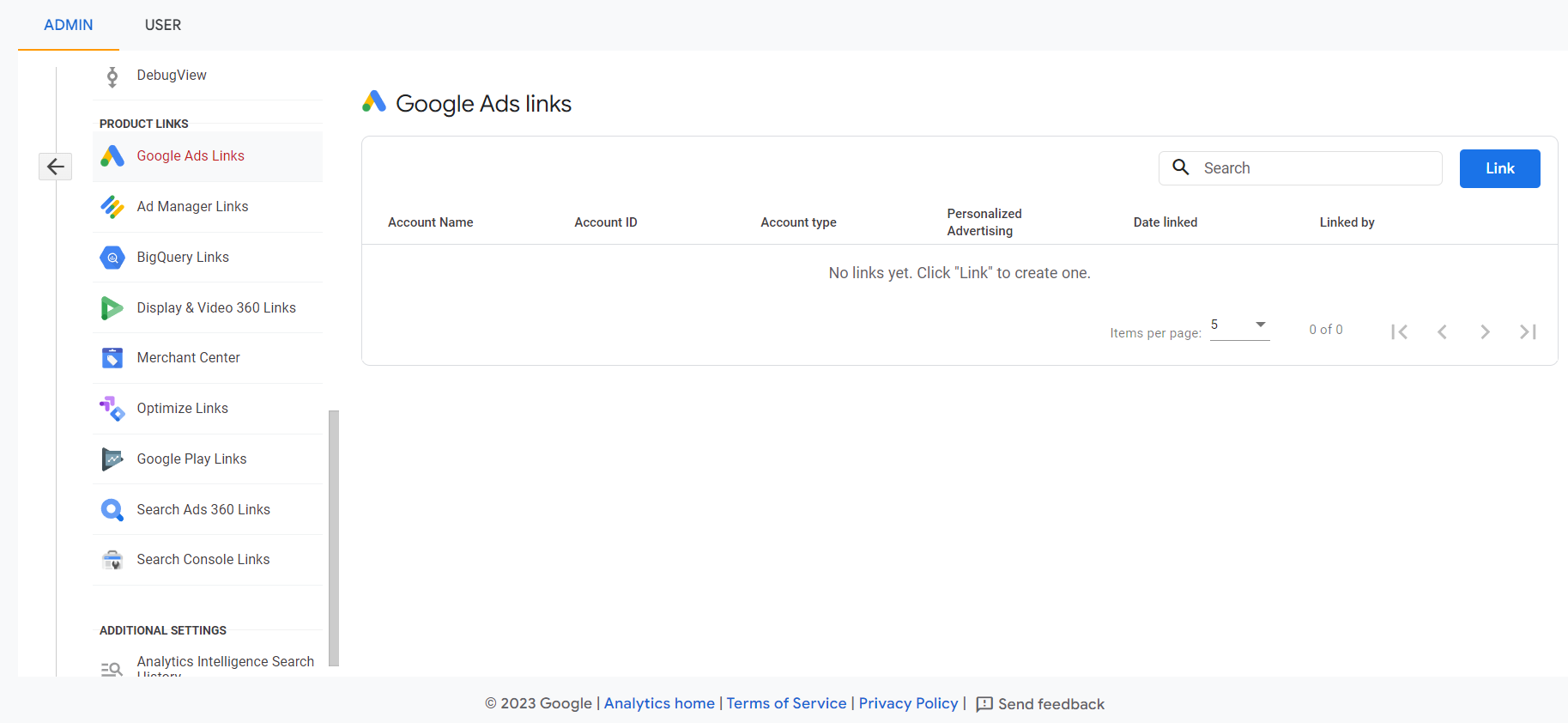
Task: Click the BigQuery Links icon
Action: coord(112,258)
